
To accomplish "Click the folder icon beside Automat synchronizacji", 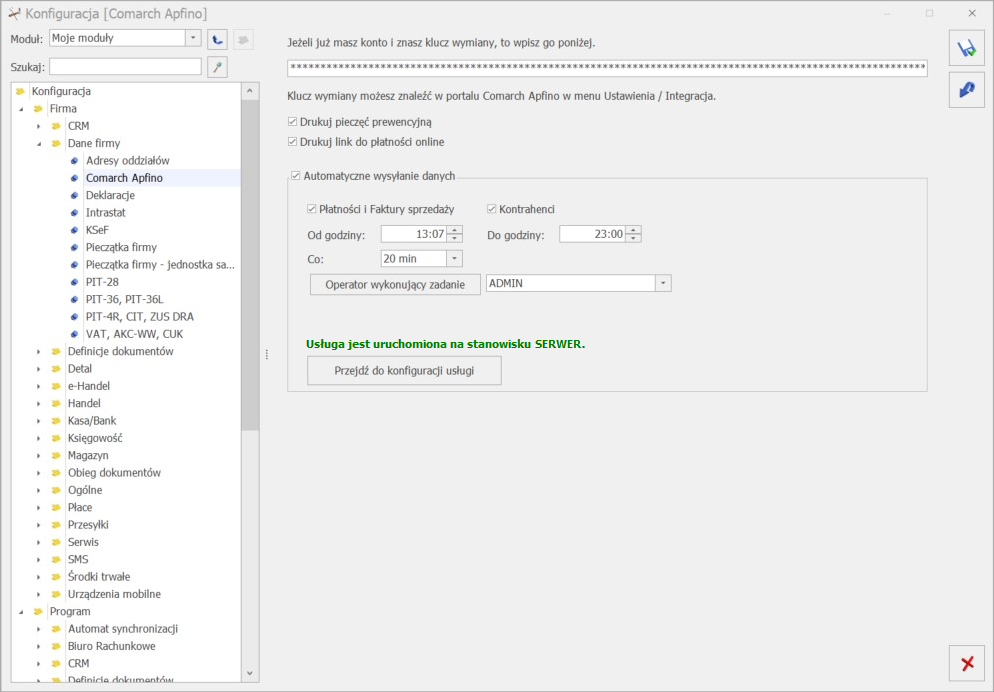I will (56, 629).
